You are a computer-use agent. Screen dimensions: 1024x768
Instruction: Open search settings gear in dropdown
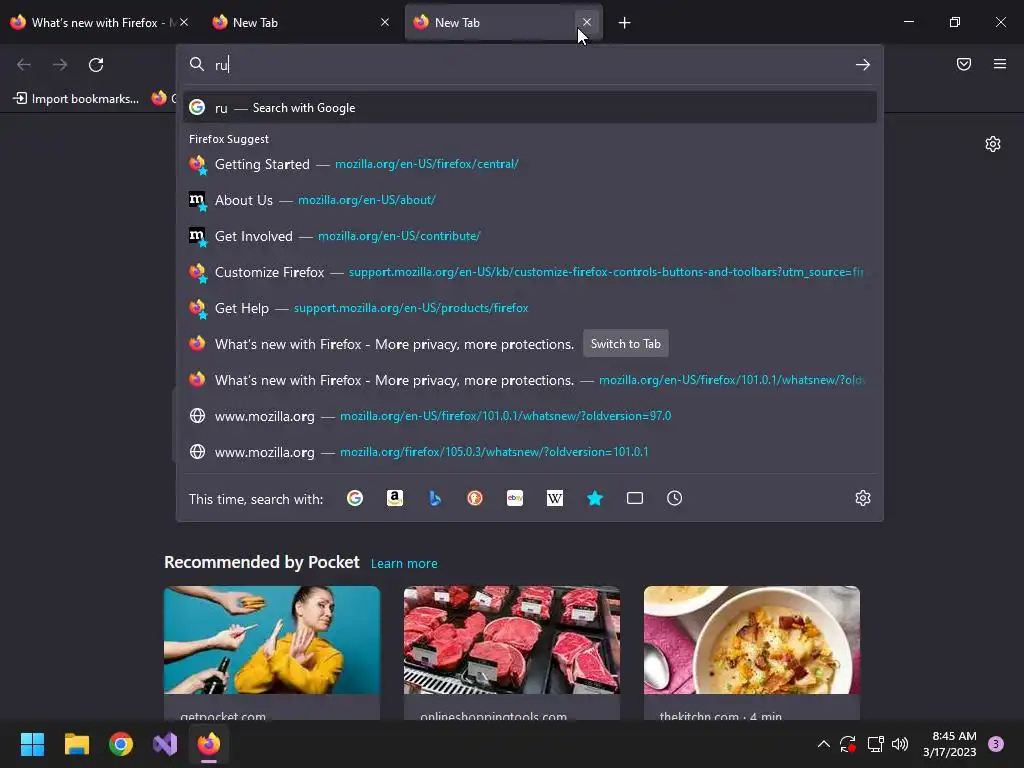click(863, 498)
